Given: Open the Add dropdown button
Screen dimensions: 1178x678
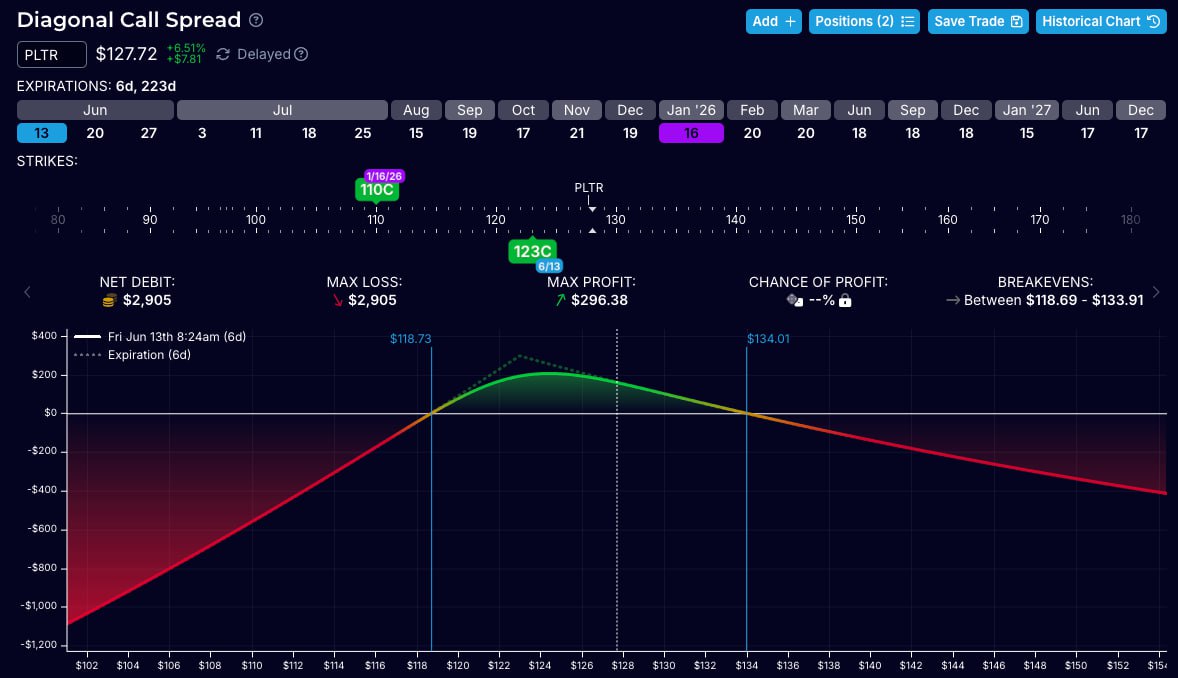Looking at the screenshot, I should tap(773, 21).
